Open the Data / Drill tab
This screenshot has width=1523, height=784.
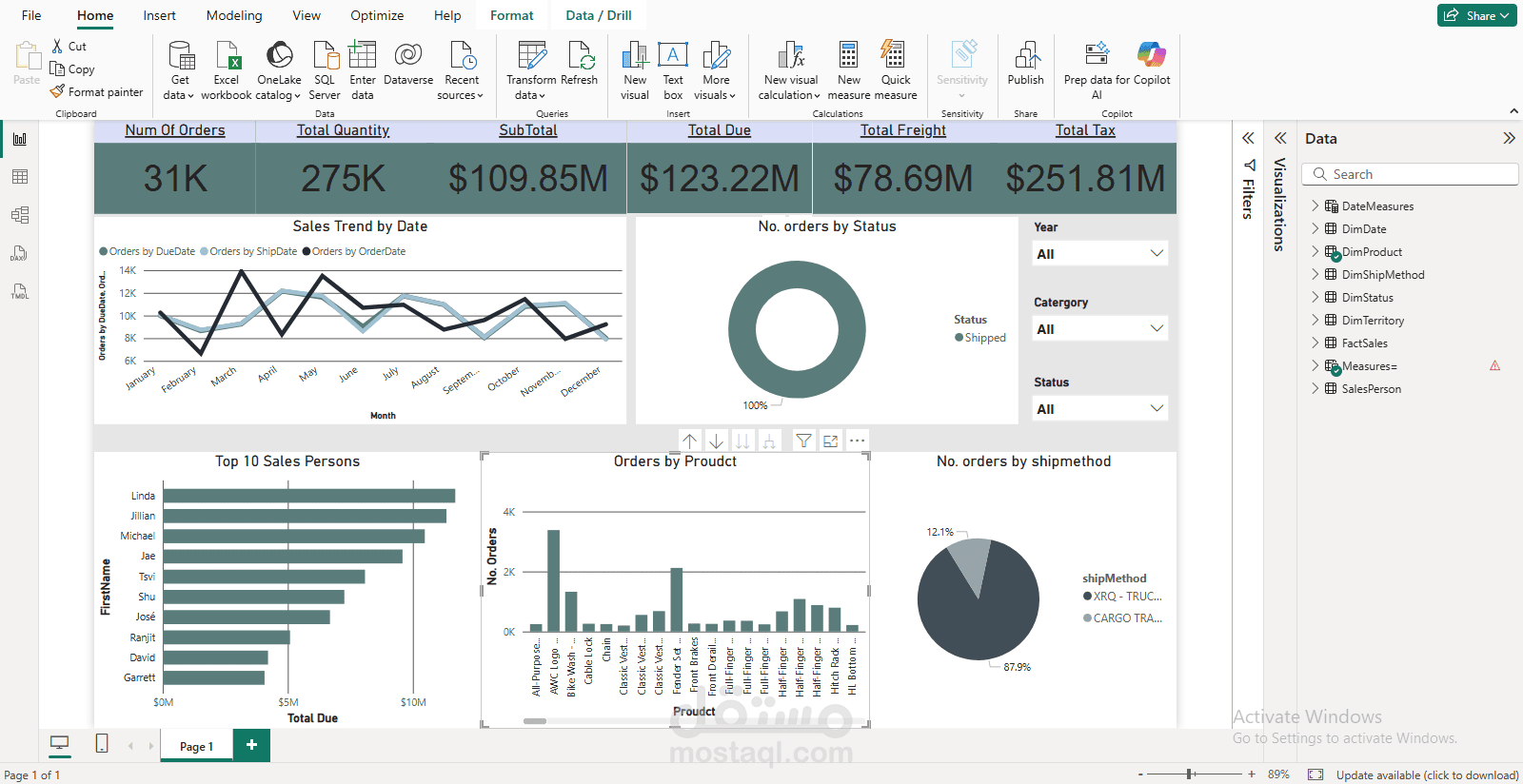pos(598,15)
